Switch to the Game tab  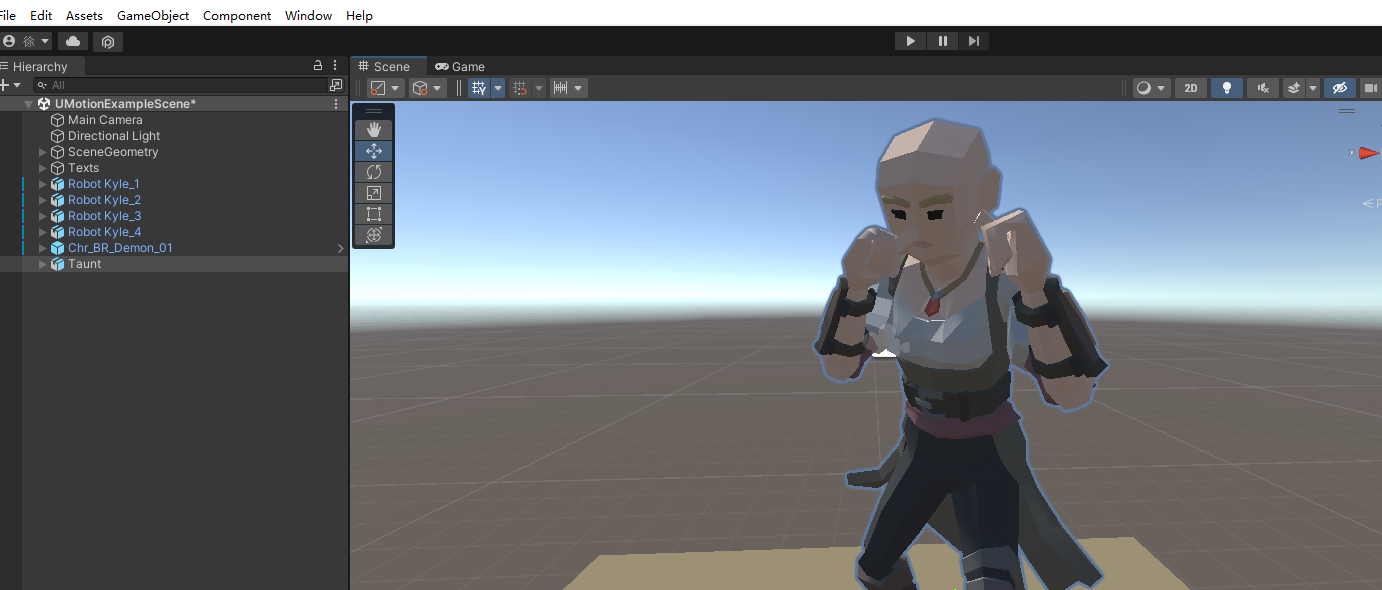pos(460,66)
